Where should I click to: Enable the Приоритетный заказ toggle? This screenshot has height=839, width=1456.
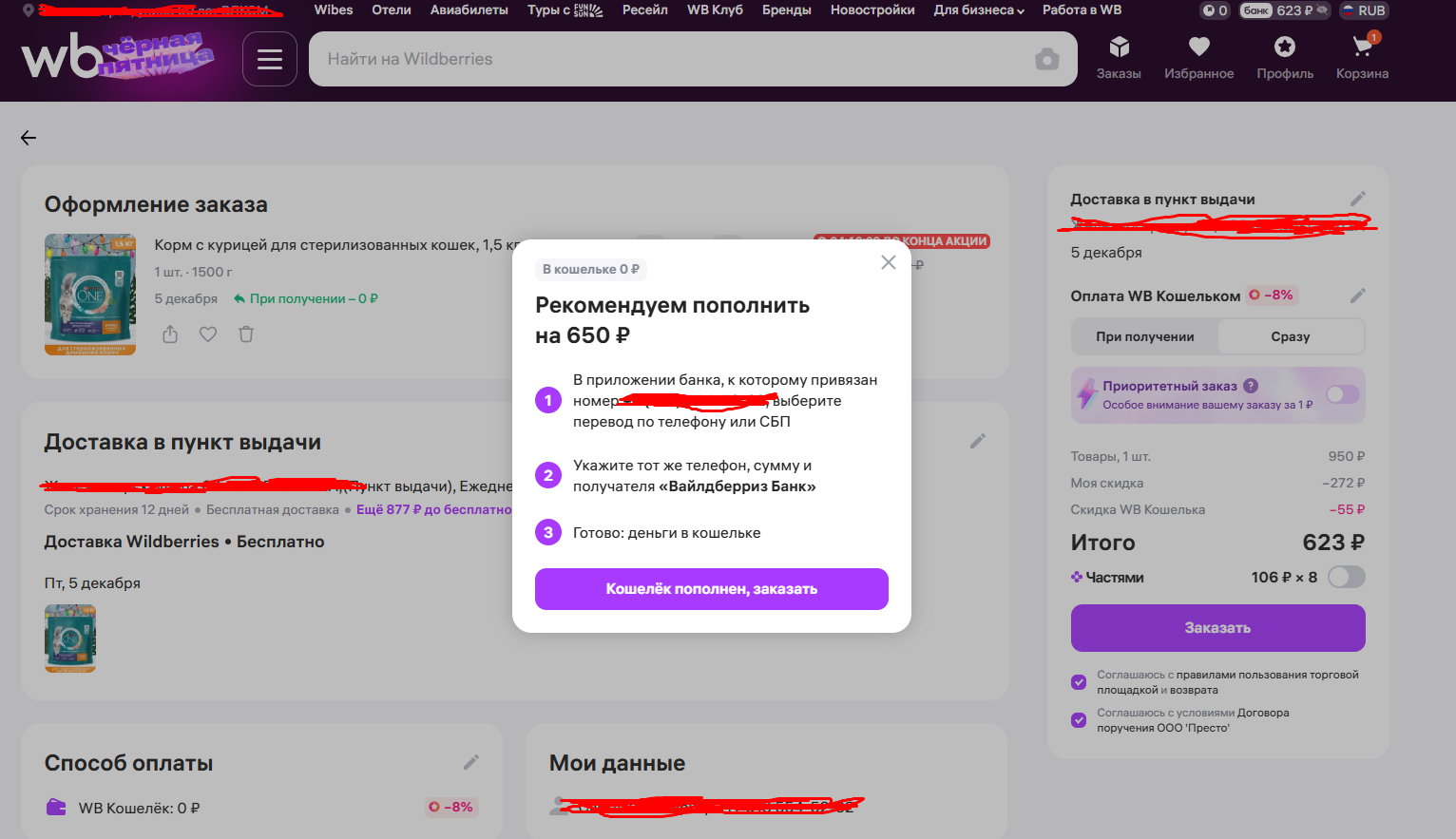pyautogui.click(x=1342, y=394)
